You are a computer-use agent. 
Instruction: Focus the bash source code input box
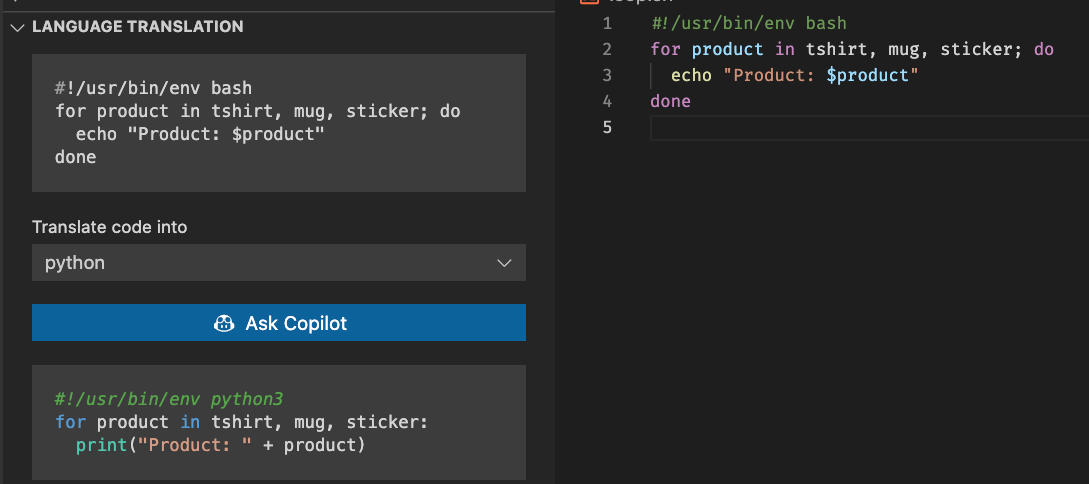coord(279,123)
